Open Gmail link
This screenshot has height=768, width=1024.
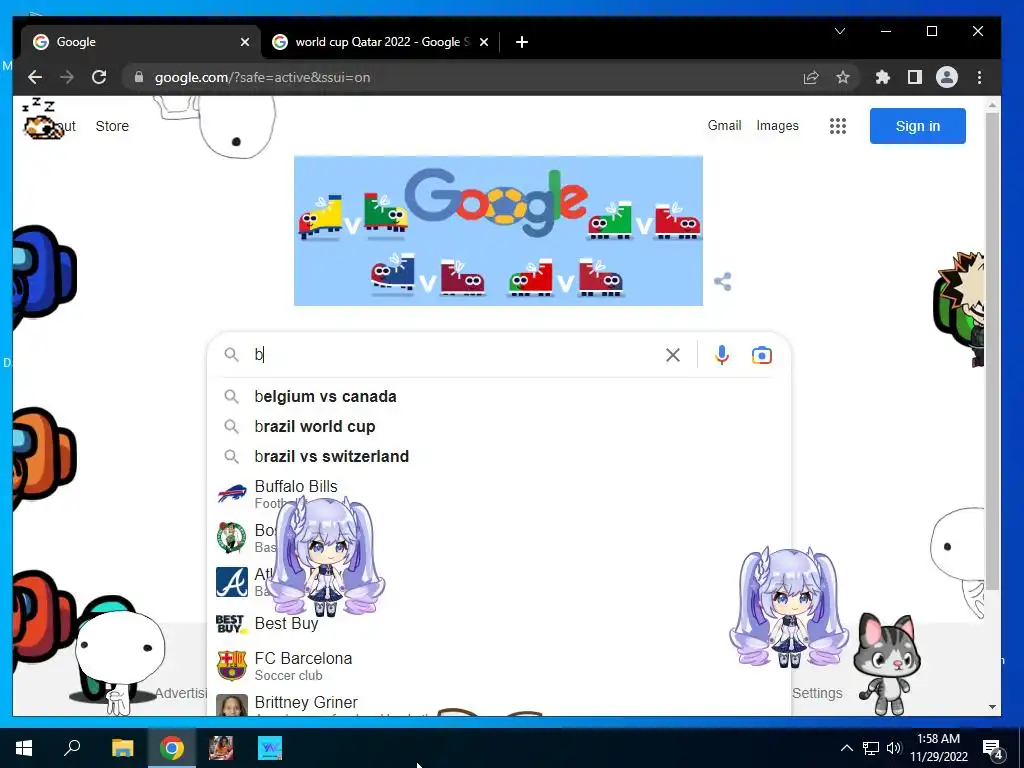[x=724, y=125]
